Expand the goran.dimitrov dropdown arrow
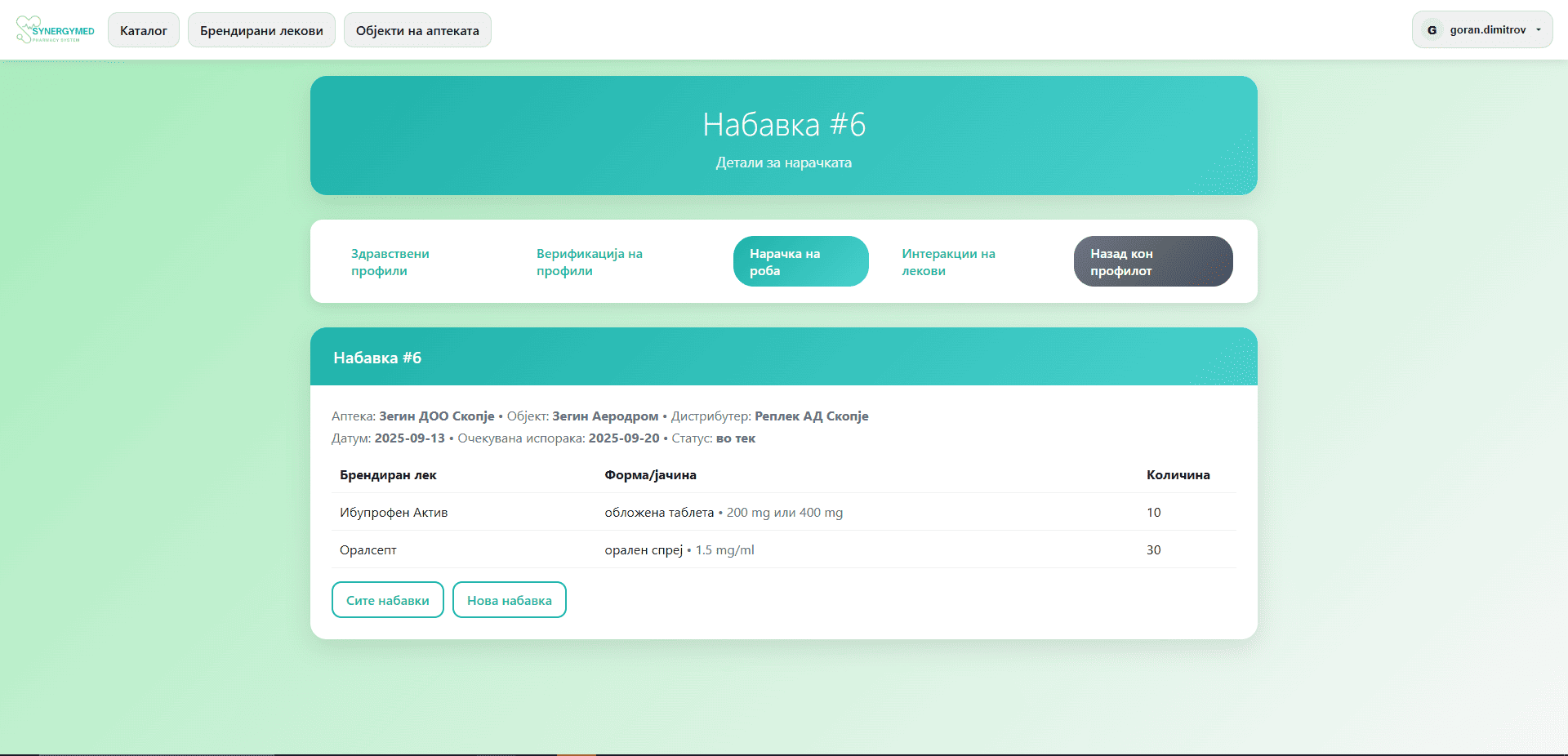The width and height of the screenshot is (1568, 756). [x=1539, y=30]
